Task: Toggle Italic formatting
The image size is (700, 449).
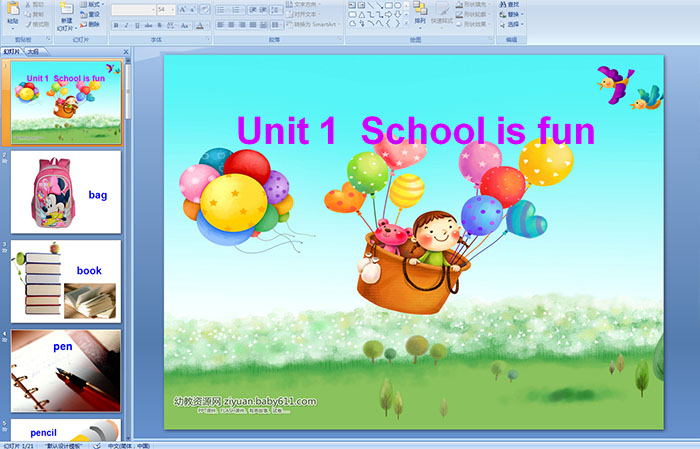Action: 126,25
